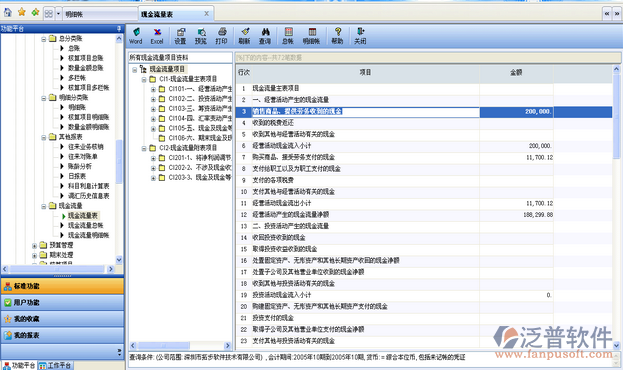Open the 查询 binoculars search tool
Viewport: 623px width, 370px height.
(x=265, y=36)
